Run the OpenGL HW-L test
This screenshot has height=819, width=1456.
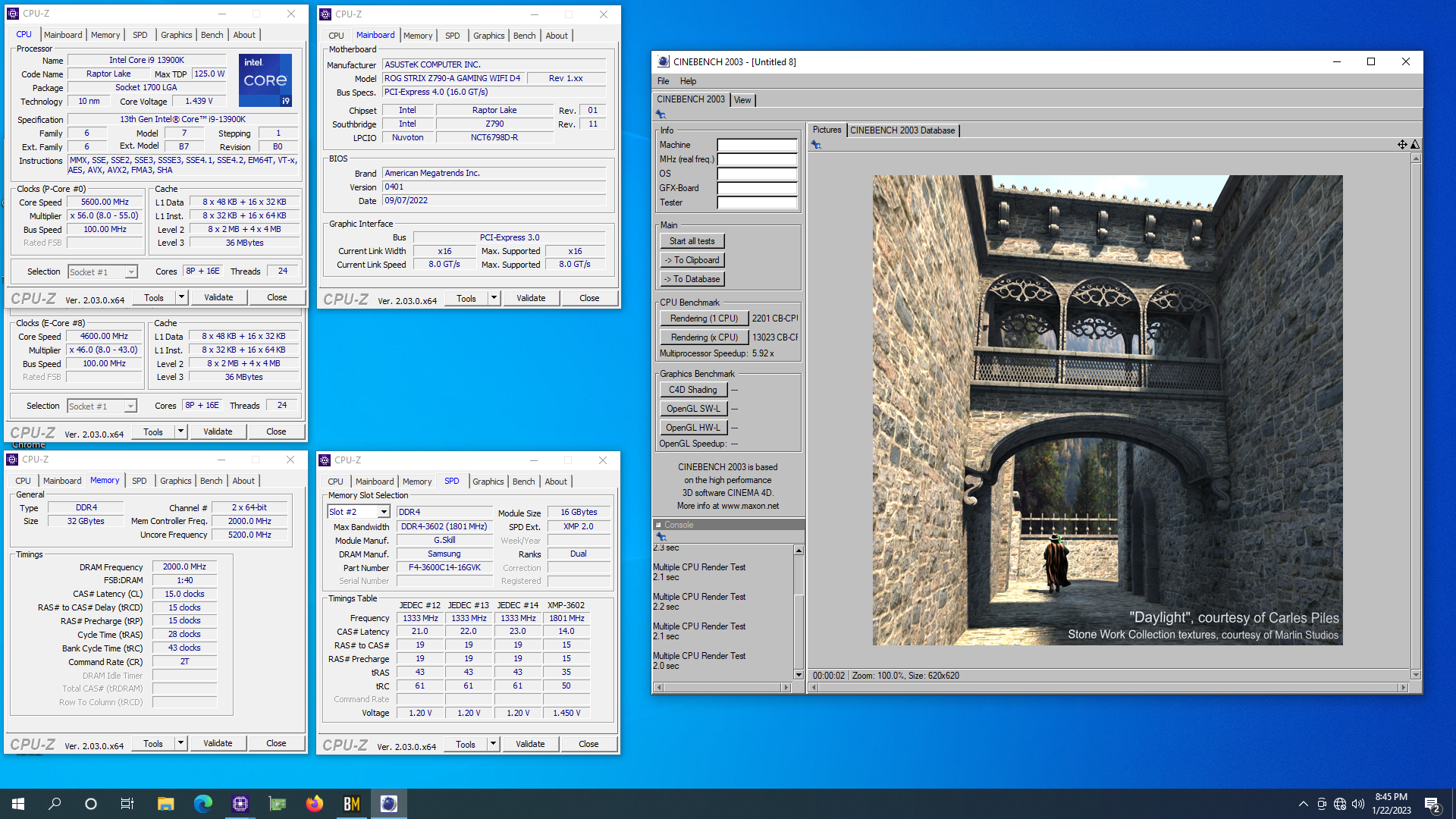coord(693,428)
